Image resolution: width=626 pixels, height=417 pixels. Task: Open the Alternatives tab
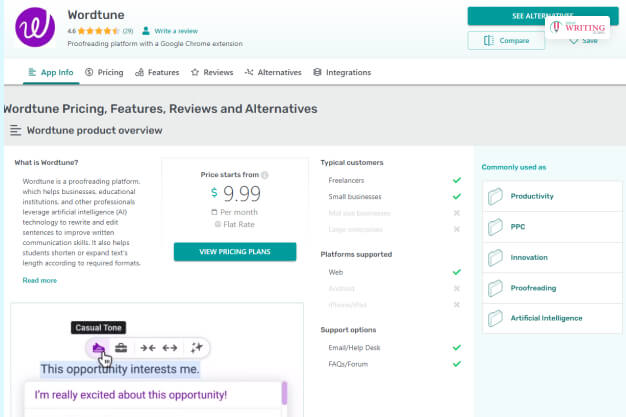click(x=273, y=72)
